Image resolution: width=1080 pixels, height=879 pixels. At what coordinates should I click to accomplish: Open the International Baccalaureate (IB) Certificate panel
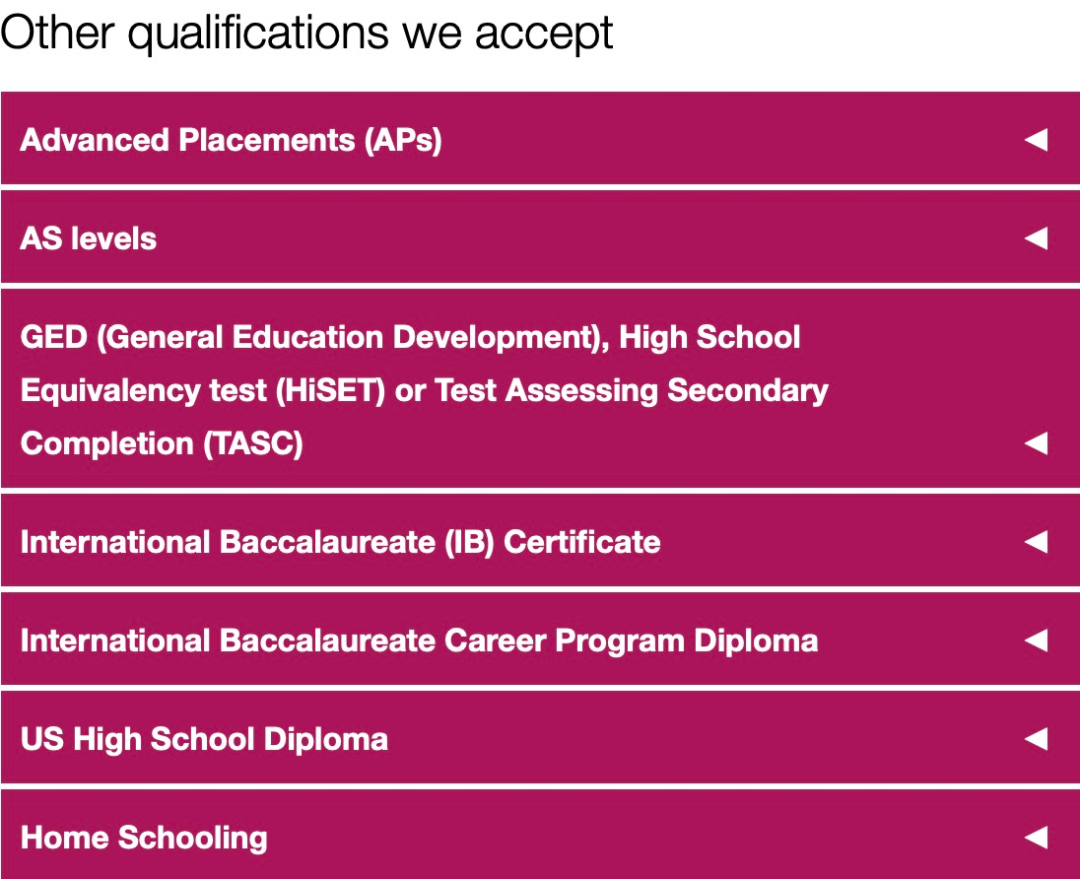540,541
